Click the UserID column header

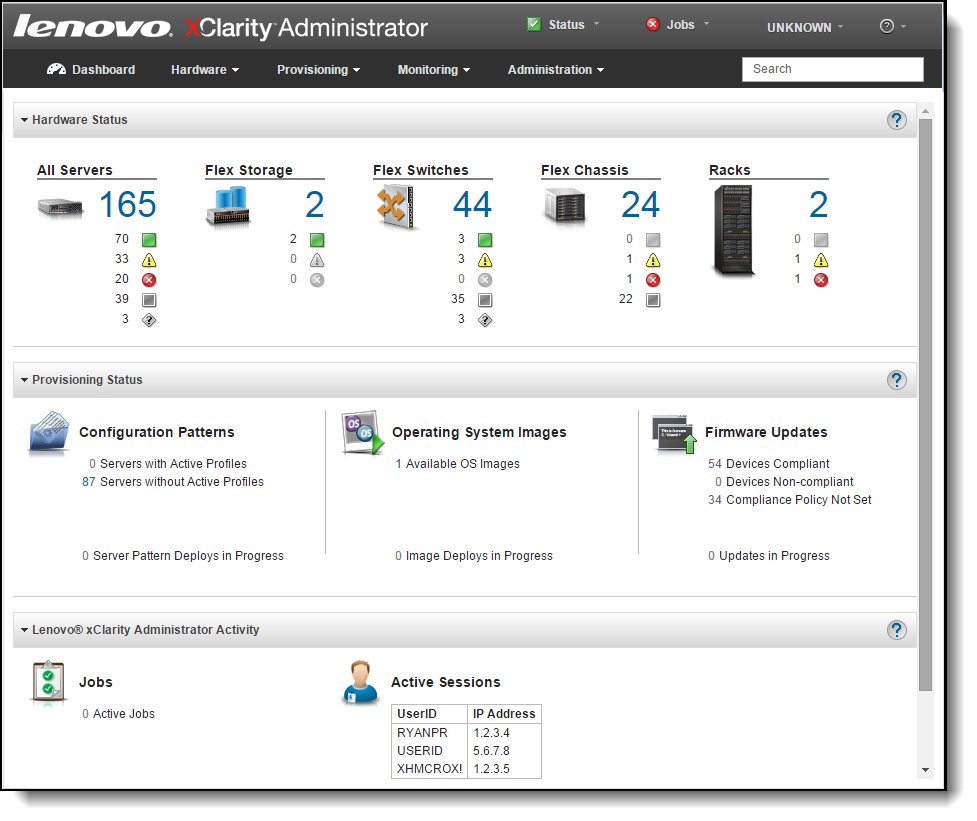pyautogui.click(x=429, y=714)
